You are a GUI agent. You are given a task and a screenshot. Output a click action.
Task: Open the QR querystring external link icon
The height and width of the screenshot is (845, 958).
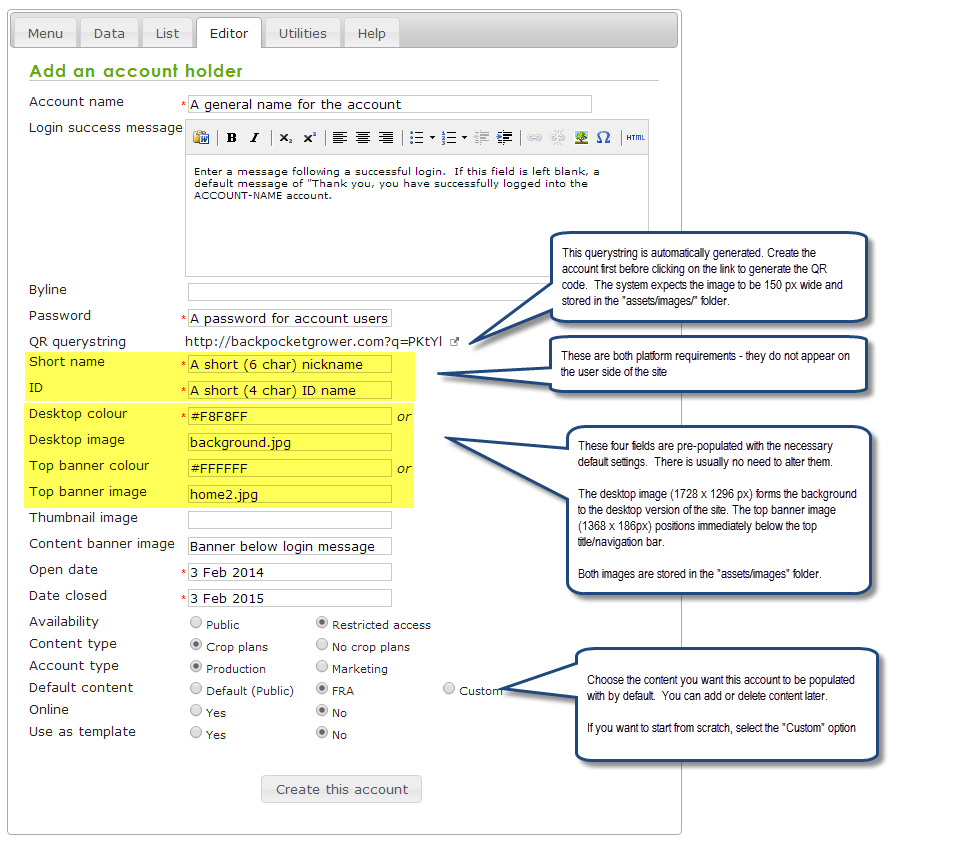pos(455,342)
